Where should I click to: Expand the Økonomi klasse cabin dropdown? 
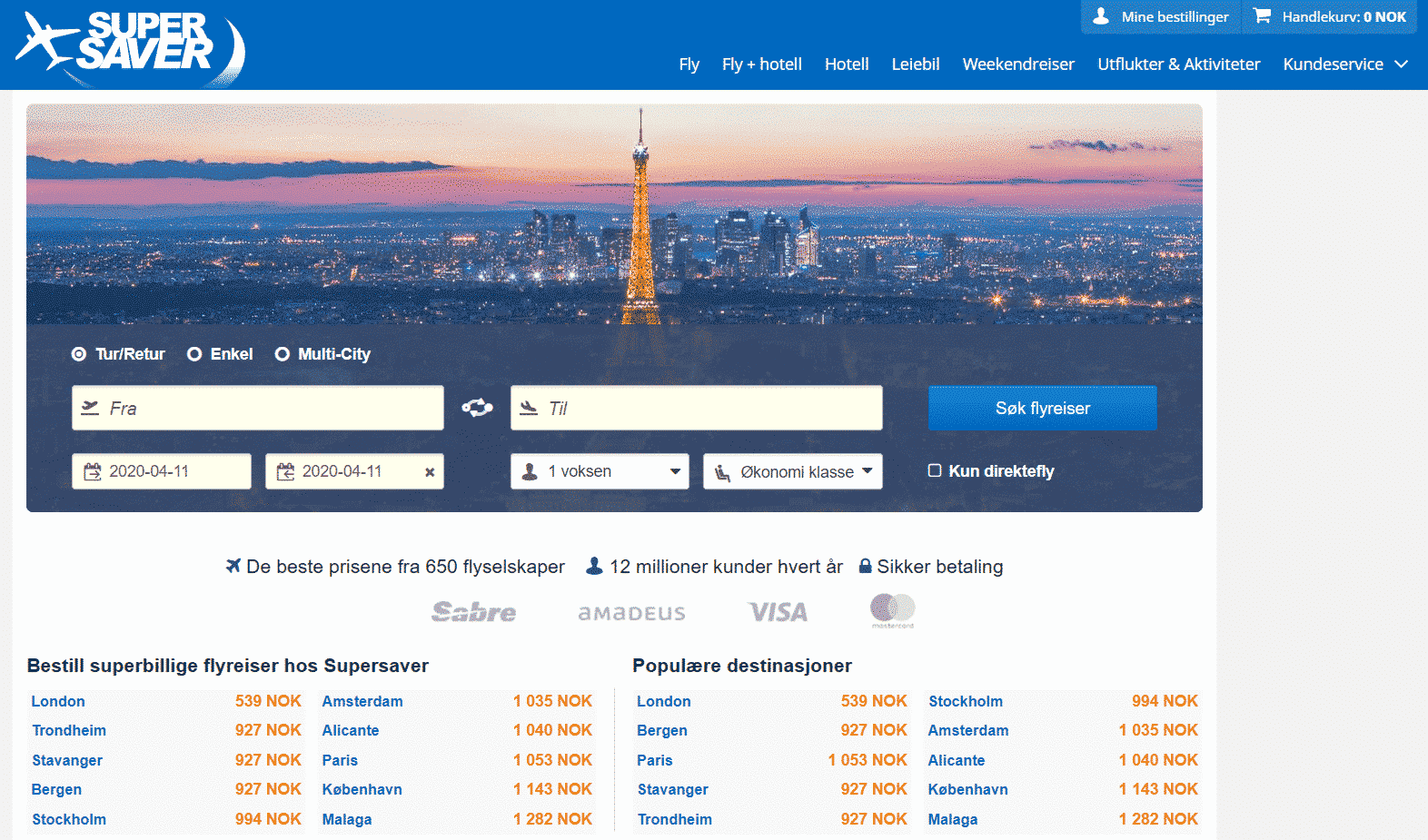pos(792,471)
